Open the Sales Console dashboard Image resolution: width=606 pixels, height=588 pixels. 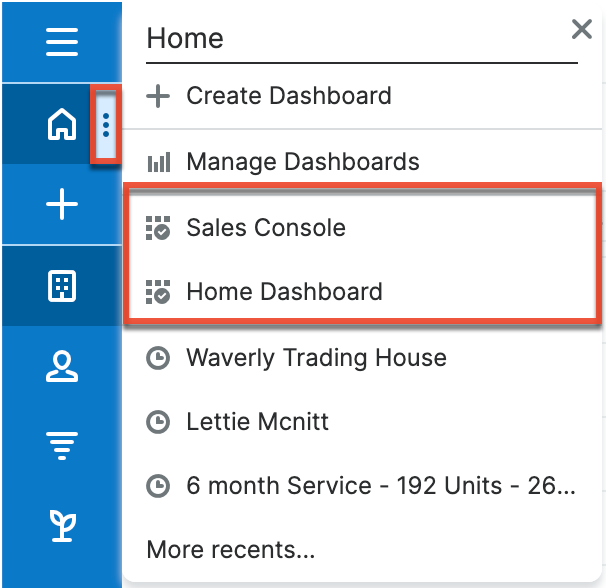pos(265,228)
